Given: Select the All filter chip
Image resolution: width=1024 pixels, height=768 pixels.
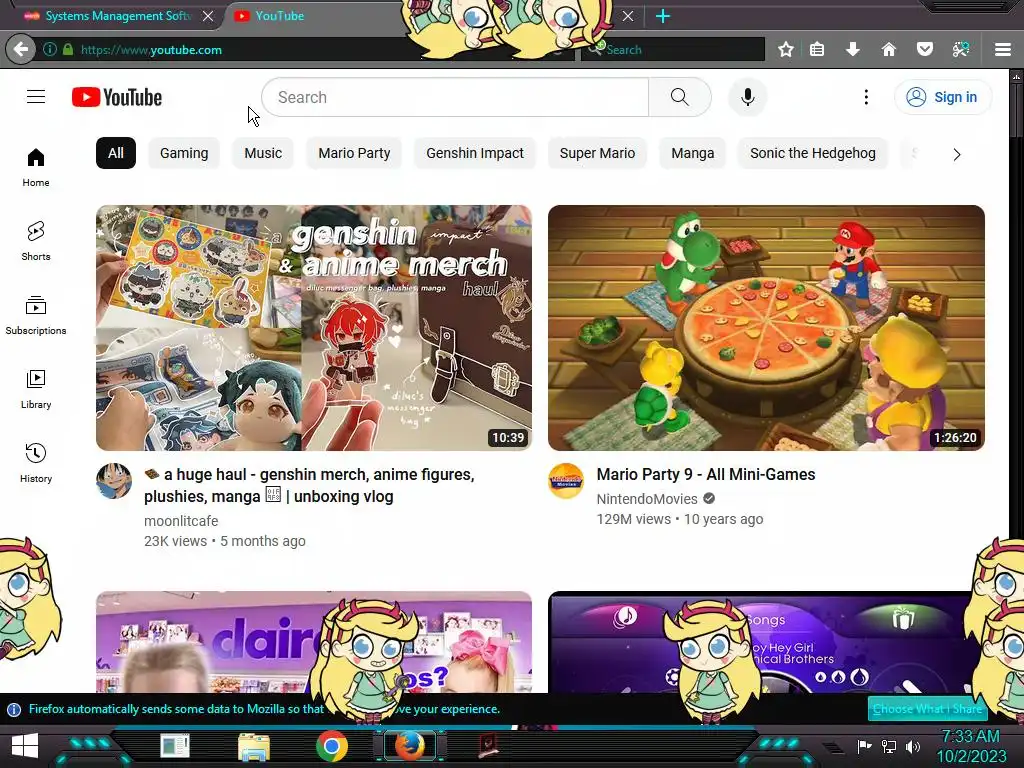Looking at the screenshot, I should click(116, 153).
